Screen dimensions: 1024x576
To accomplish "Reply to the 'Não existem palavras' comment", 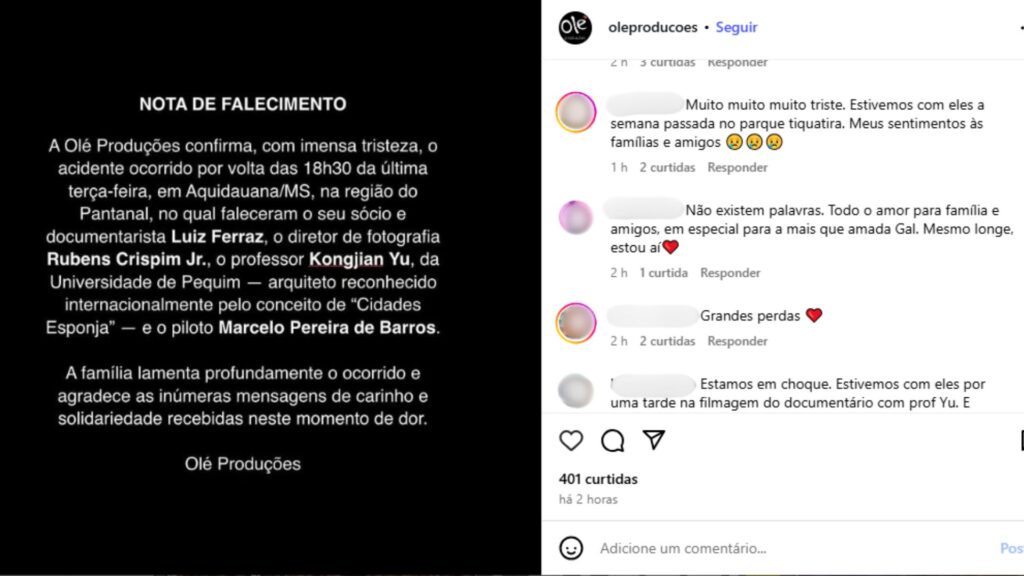I will pyautogui.click(x=730, y=272).
